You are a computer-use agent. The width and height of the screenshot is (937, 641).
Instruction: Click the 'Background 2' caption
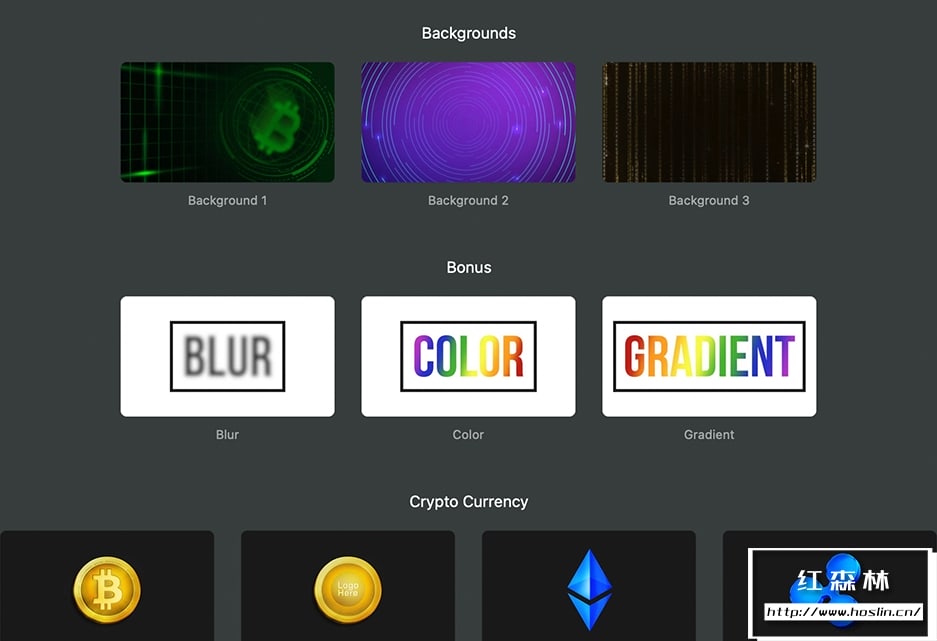pos(468,201)
